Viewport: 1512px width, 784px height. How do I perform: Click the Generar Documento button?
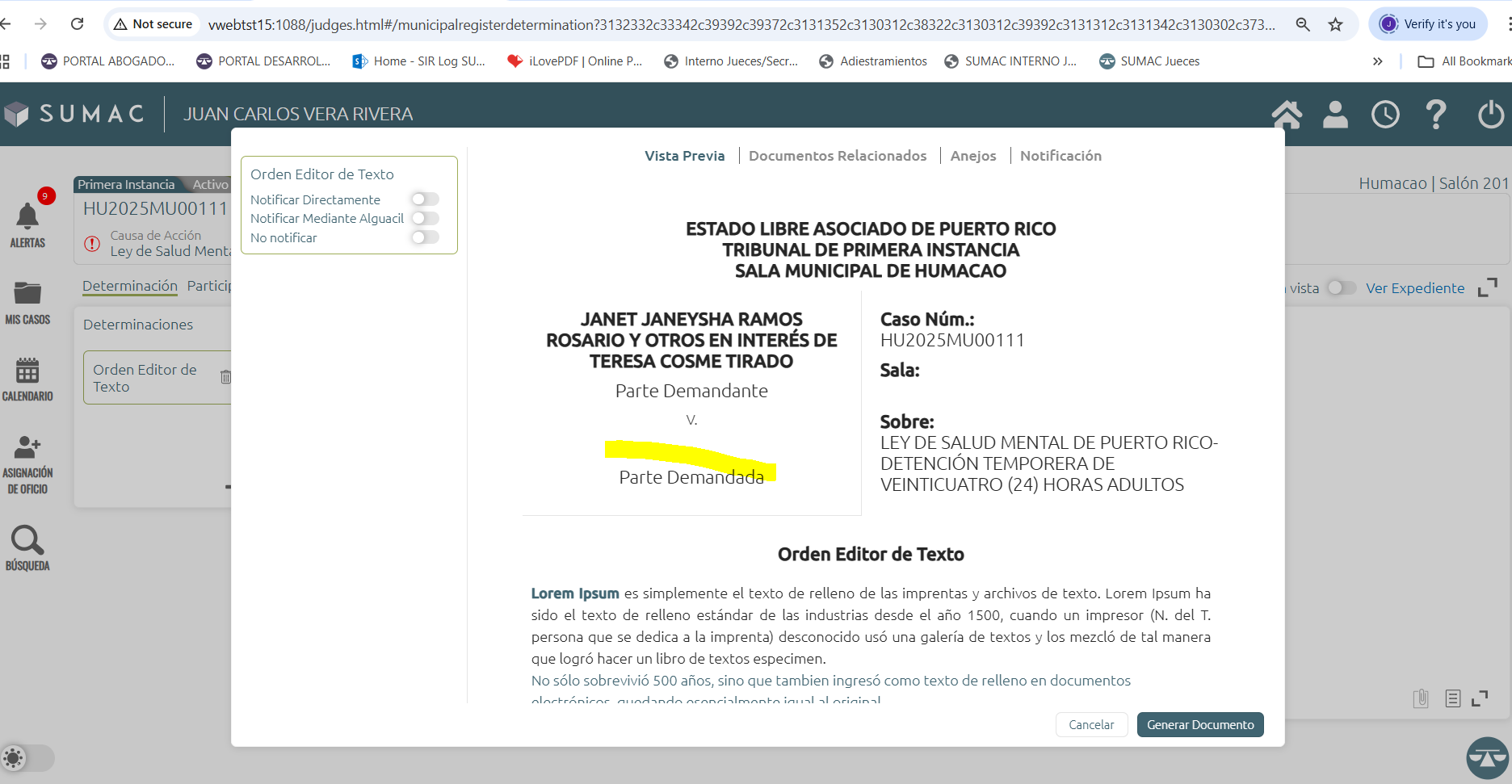click(x=1199, y=725)
